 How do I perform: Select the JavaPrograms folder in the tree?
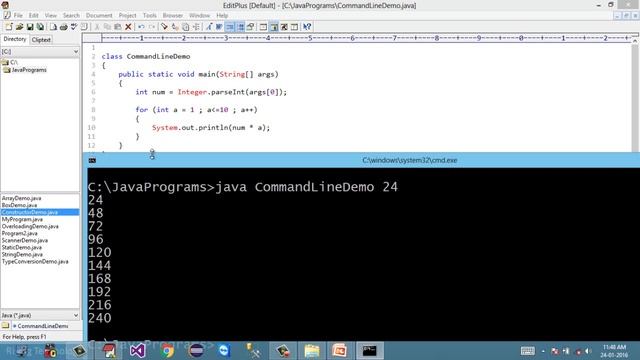point(25,70)
